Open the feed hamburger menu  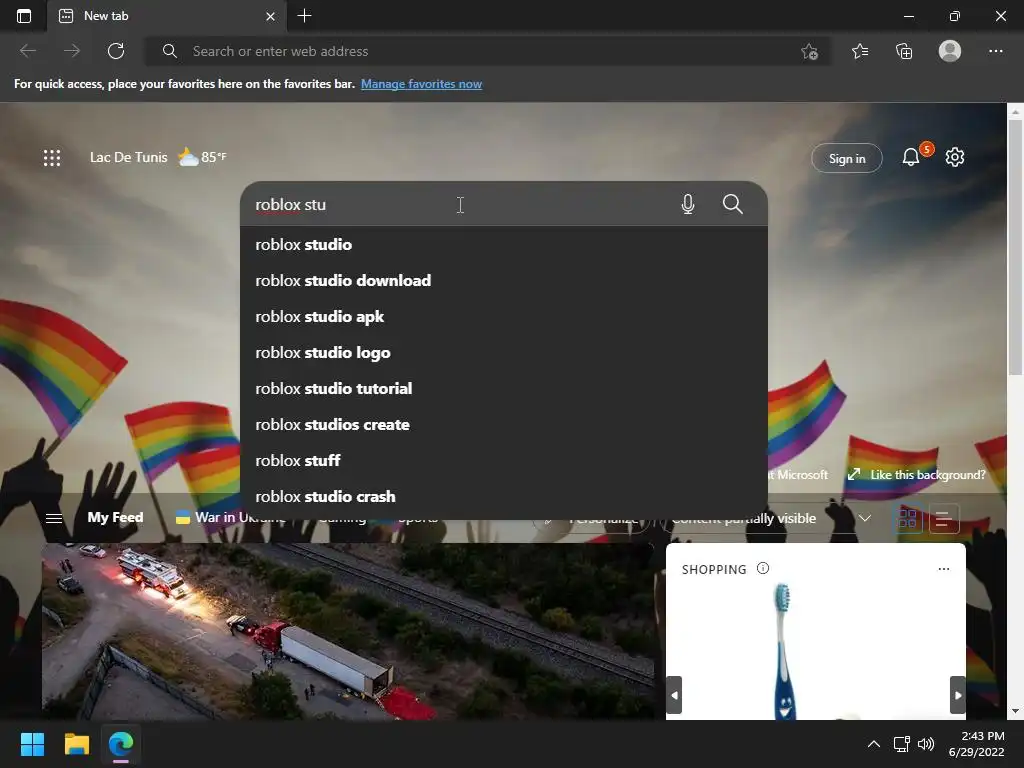click(54, 518)
